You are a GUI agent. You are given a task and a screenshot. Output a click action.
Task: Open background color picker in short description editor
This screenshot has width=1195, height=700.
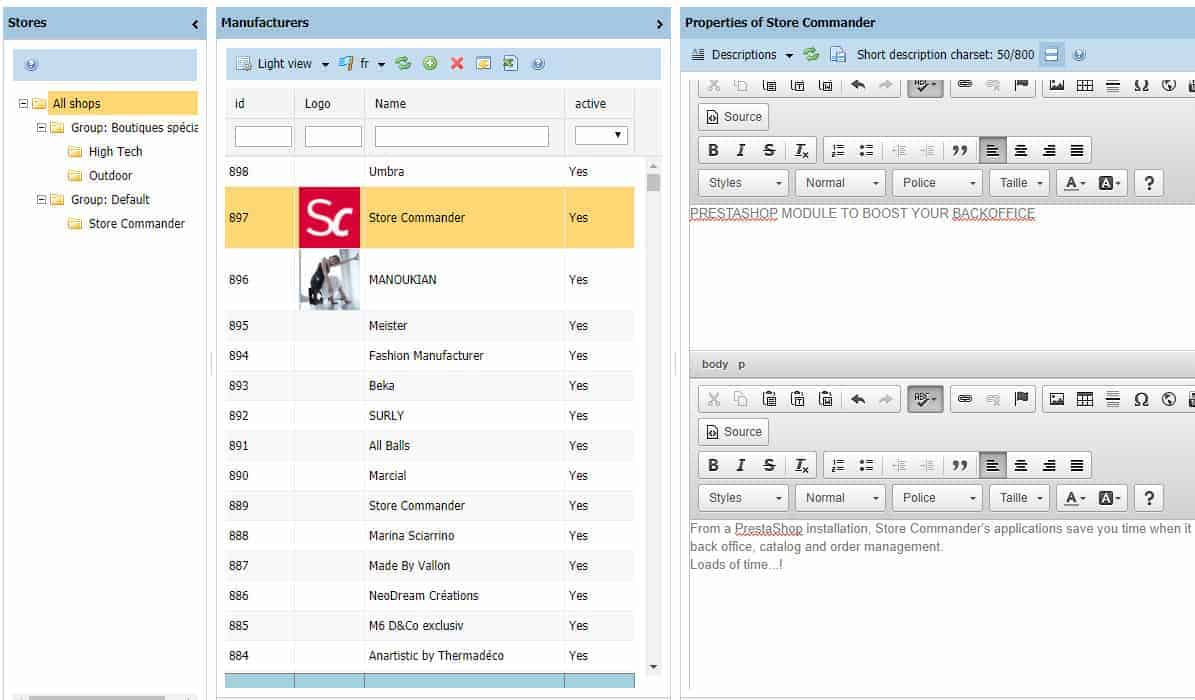click(1109, 183)
